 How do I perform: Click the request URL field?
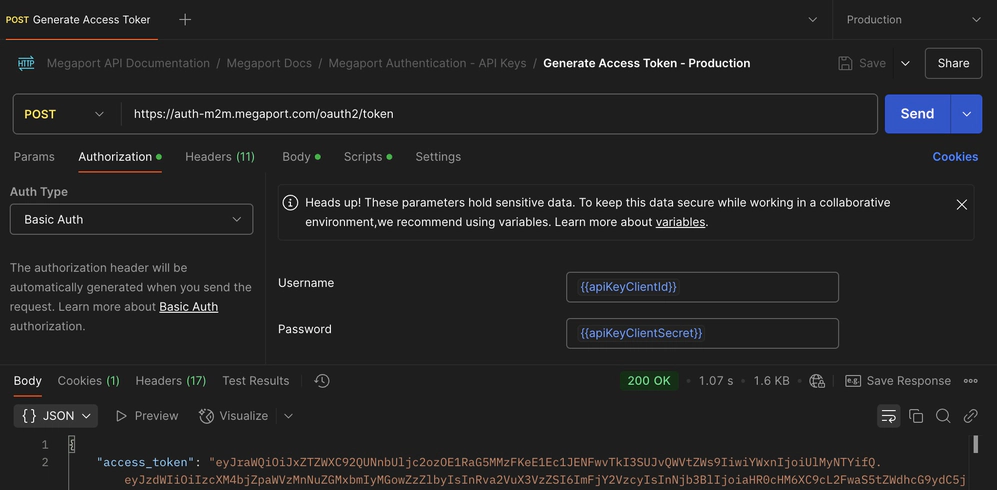tap(499, 114)
